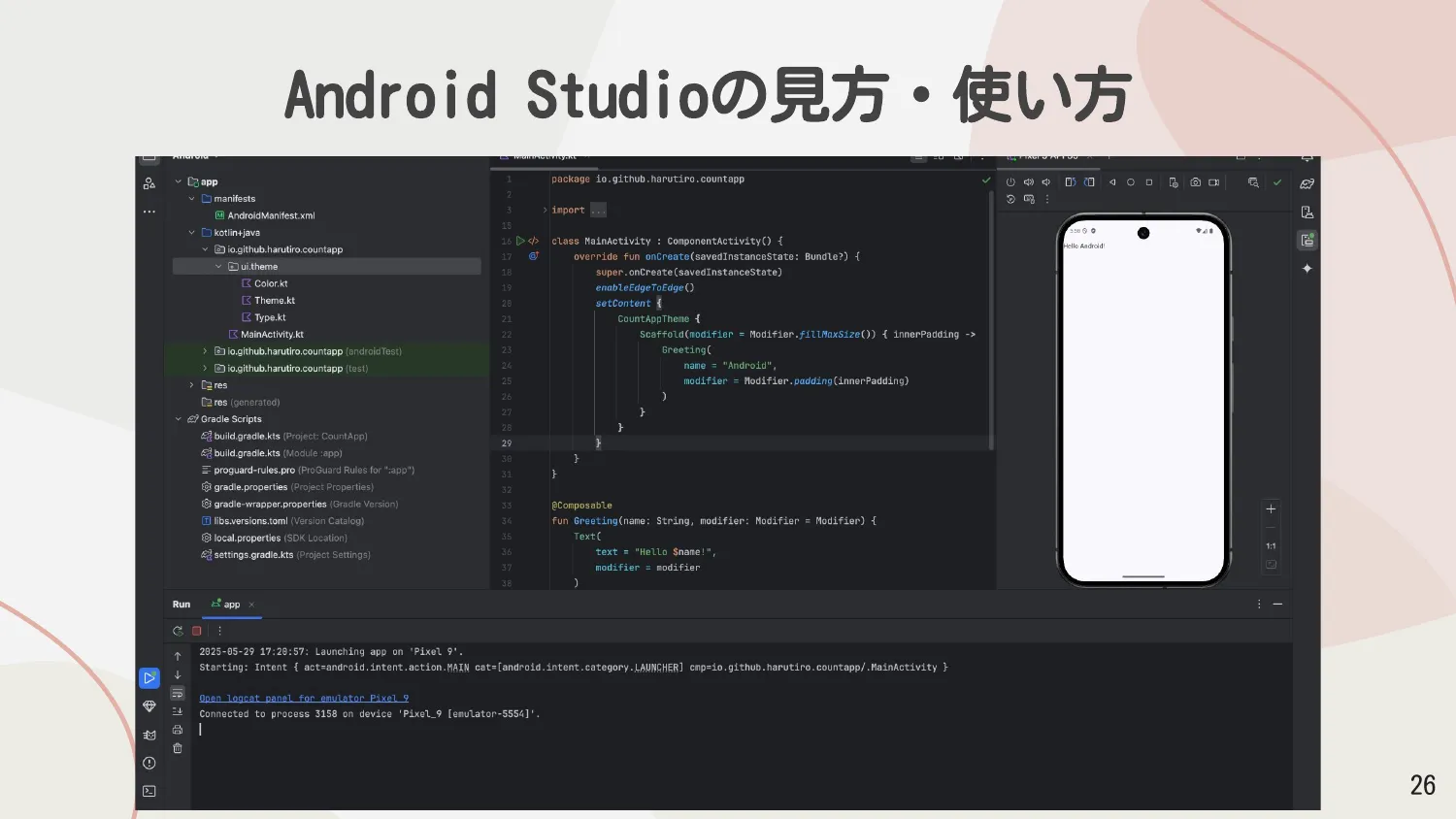1456x819 pixels.
Task: Rotate the emulator screen counterclockwise
Action: click(1071, 182)
